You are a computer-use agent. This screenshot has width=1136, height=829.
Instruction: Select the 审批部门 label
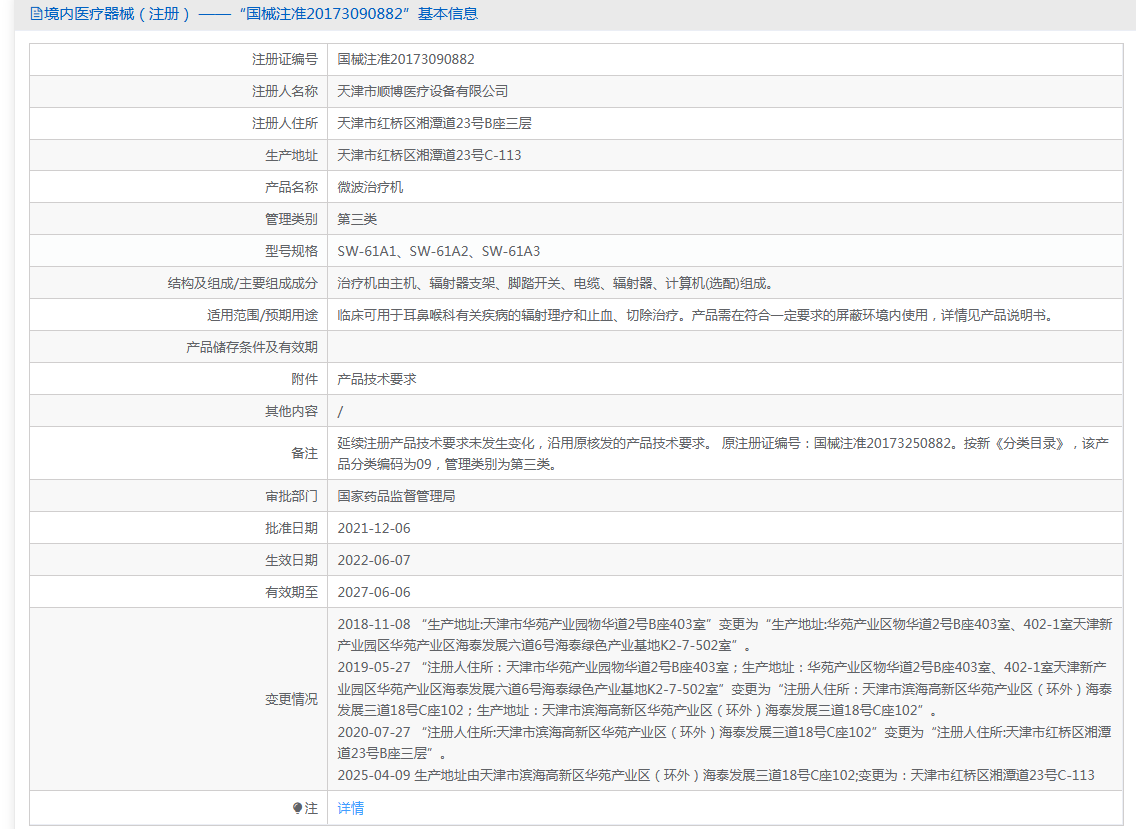pos(291,496)
